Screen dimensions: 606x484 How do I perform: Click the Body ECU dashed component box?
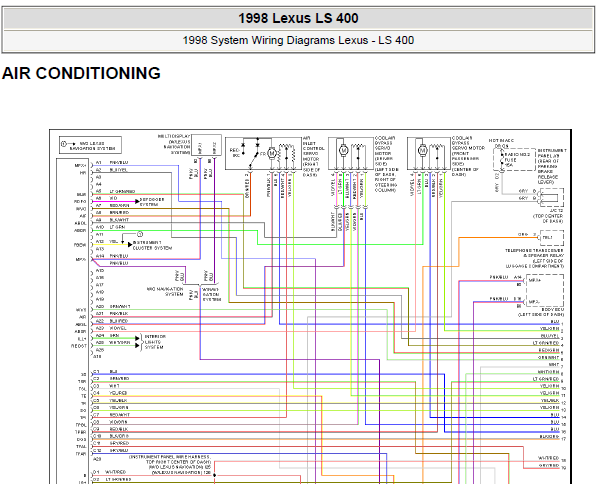pyautogui.click(x=545, y=291)
